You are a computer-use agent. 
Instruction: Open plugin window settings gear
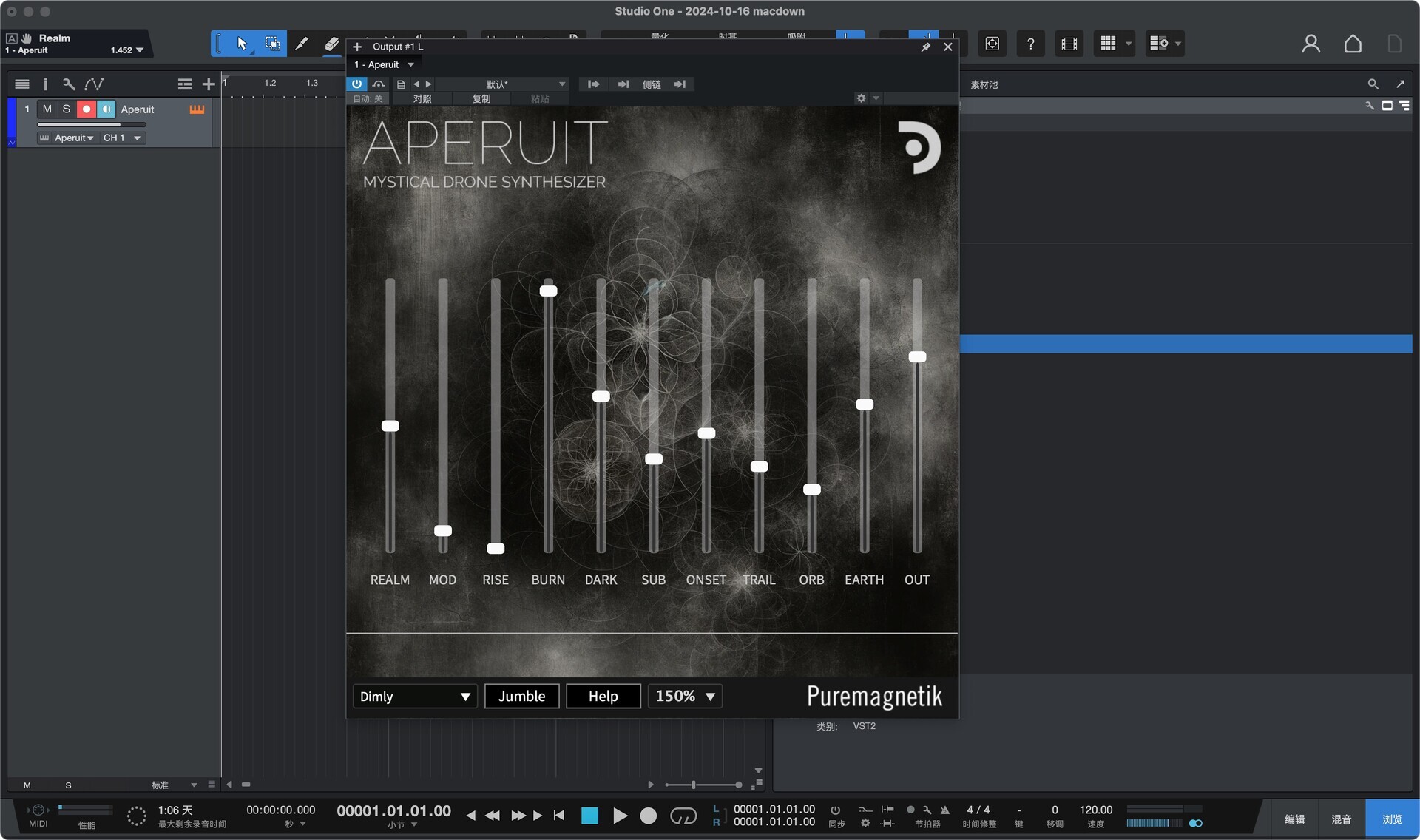861,98
